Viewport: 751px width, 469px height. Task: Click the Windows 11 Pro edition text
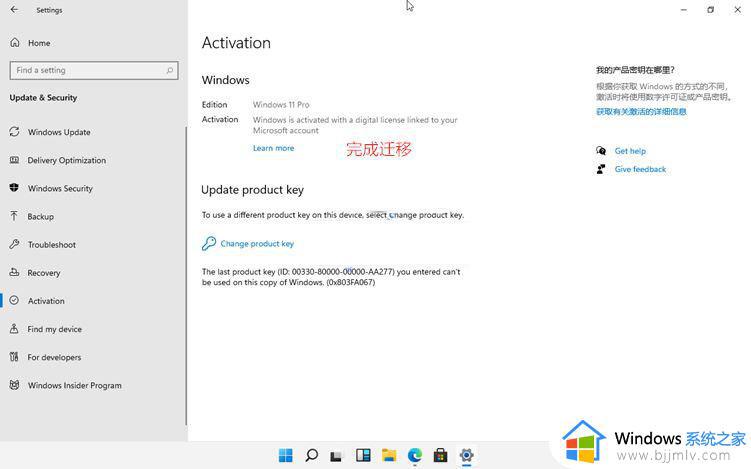tap(281, 104)
